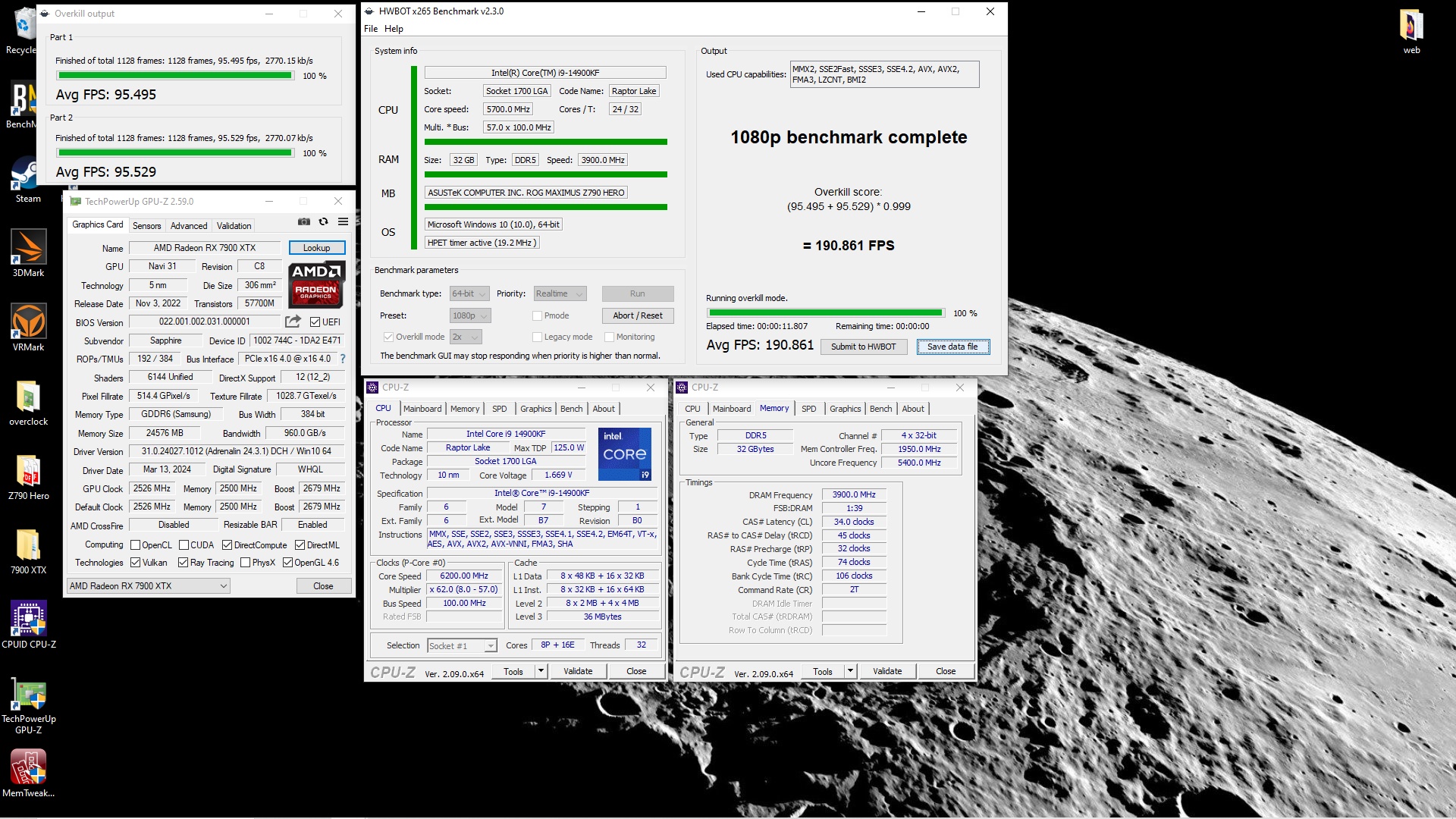Open the Priority Realtime dropdown
Viewport: 1456px width, 819px height.
coord(560,293)
